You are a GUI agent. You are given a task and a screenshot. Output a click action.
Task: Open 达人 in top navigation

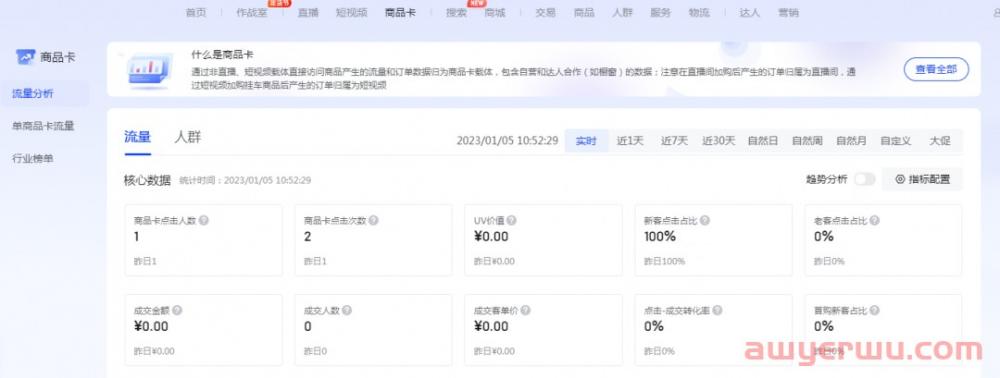coord(749,13)
